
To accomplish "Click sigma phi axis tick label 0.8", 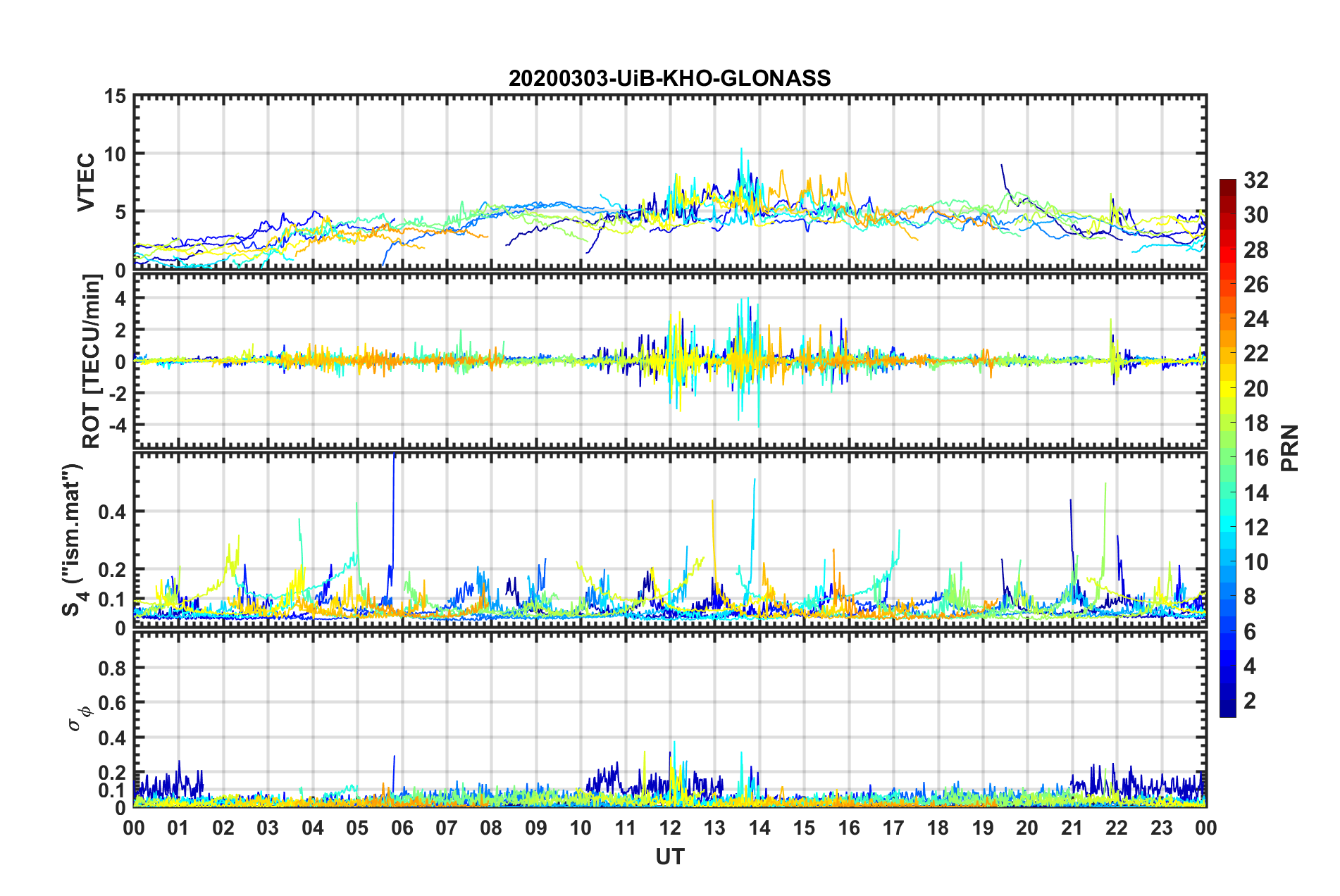I will pyautogui.click(x=113, y=668).
